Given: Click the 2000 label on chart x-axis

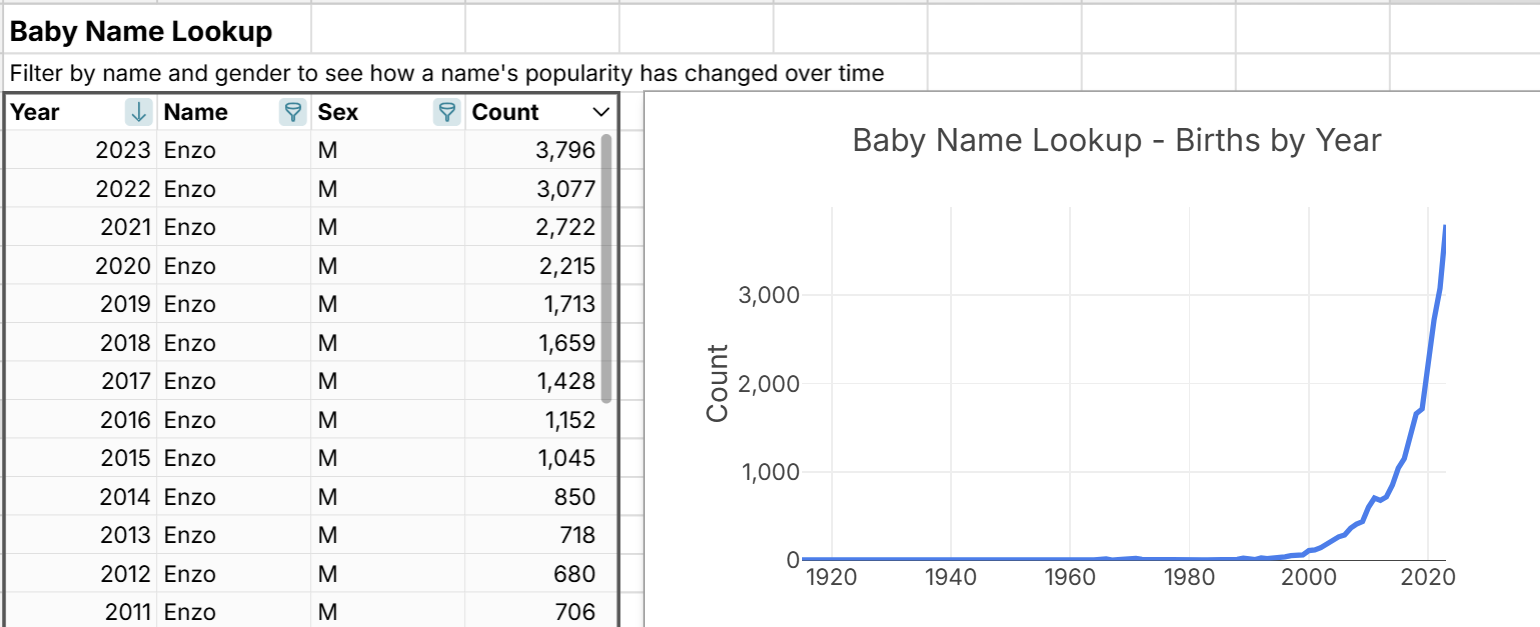Looking at the screenshot, I should pos(1307,578).
